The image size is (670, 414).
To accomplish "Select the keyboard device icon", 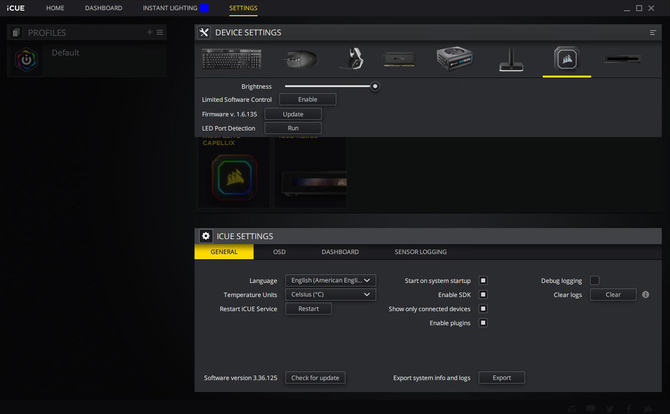I will click(x=231, y=59).
